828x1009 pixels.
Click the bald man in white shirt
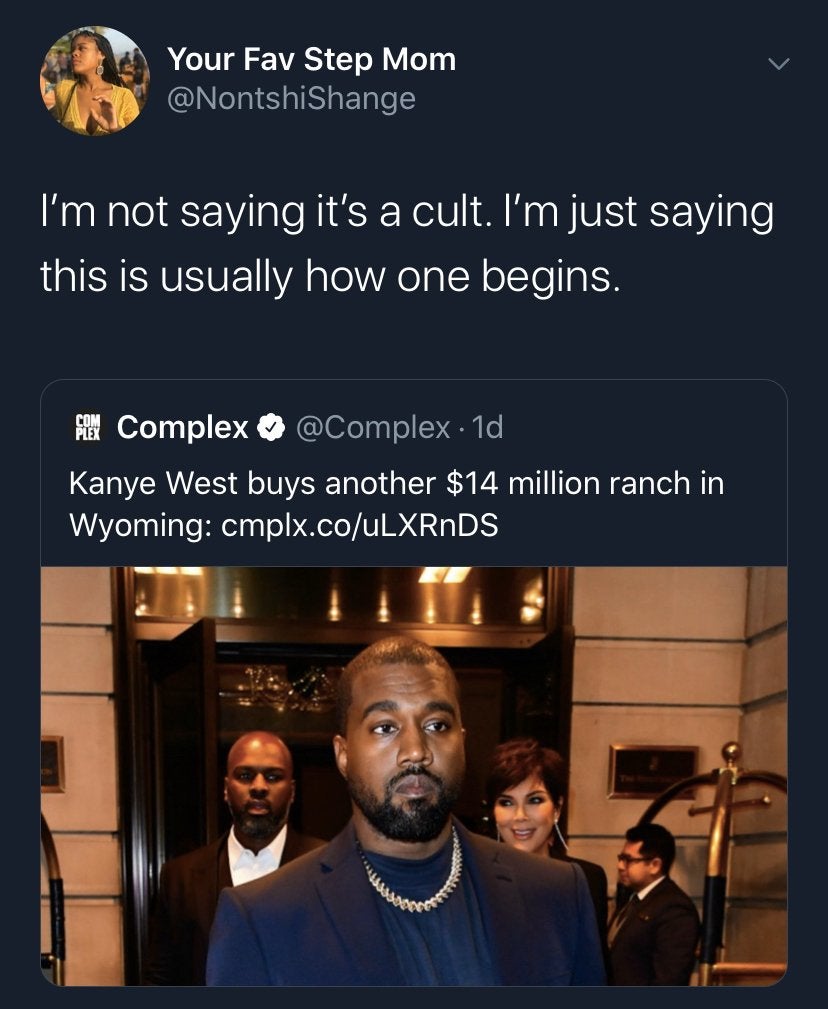tap(257, 800)
